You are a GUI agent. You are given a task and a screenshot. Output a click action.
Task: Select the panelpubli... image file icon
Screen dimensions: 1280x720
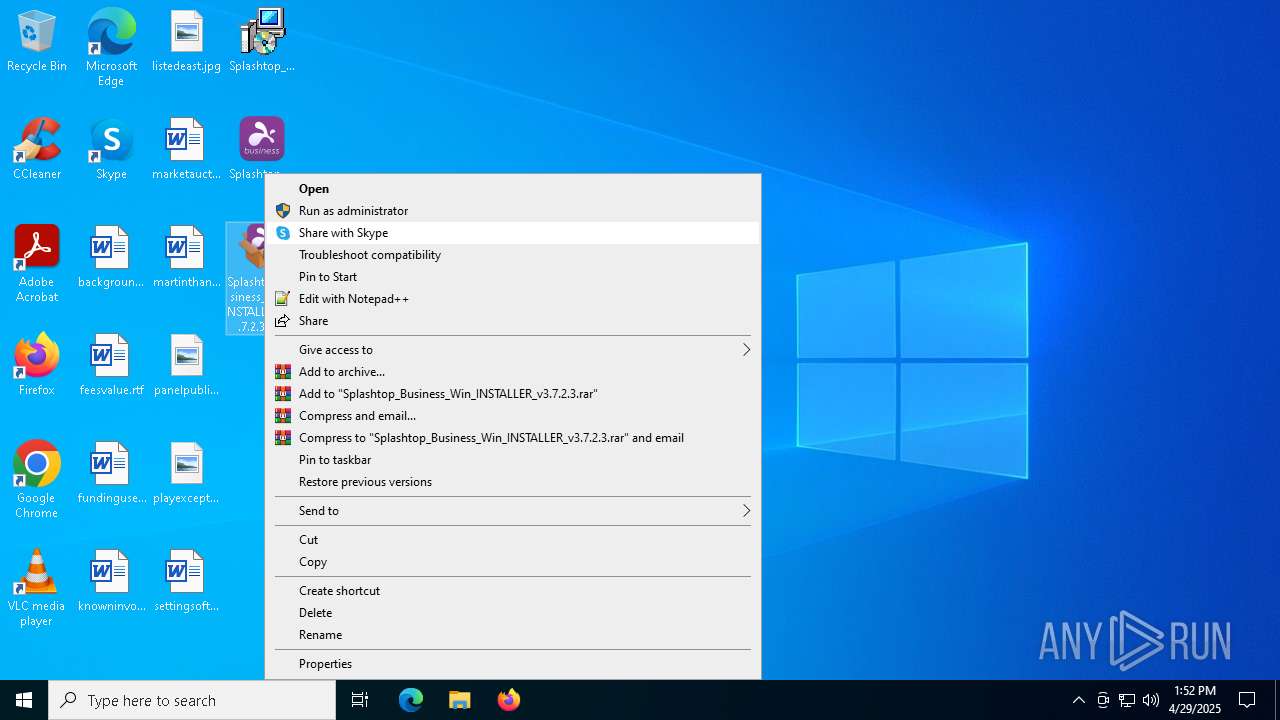click(186, 366)
